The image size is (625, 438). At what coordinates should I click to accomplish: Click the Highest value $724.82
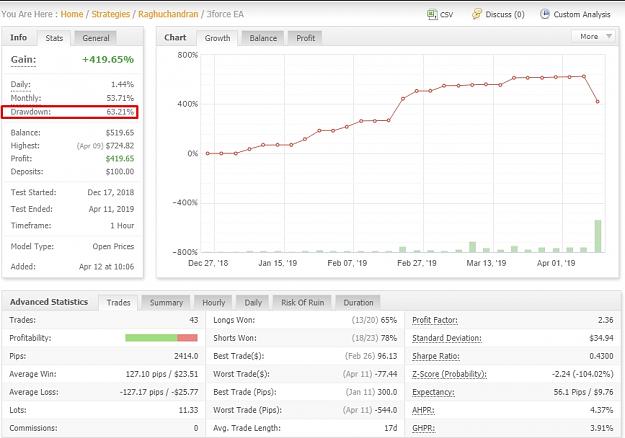coord(120,146)
